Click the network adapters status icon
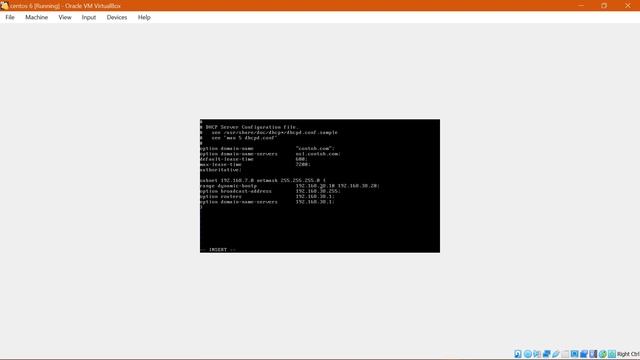Image resolution: width=640 pixels, height=360 pixels. click(547, 354)
